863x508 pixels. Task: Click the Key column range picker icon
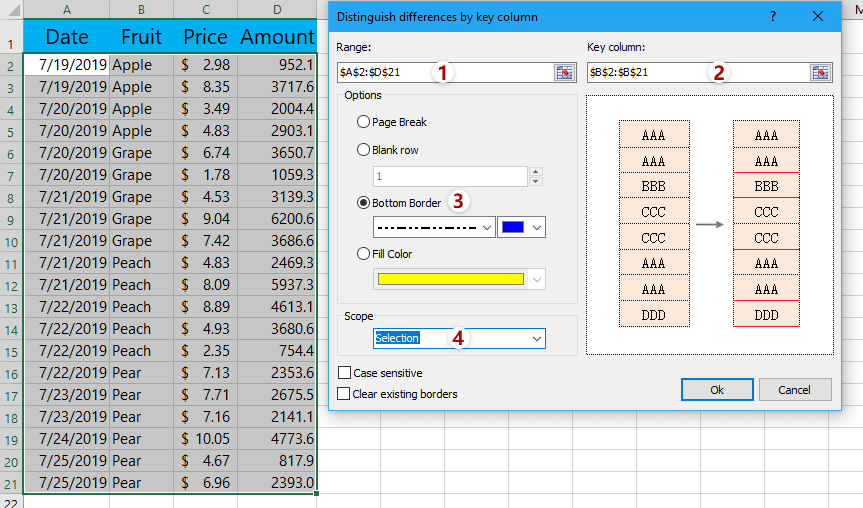coord(821,72)
